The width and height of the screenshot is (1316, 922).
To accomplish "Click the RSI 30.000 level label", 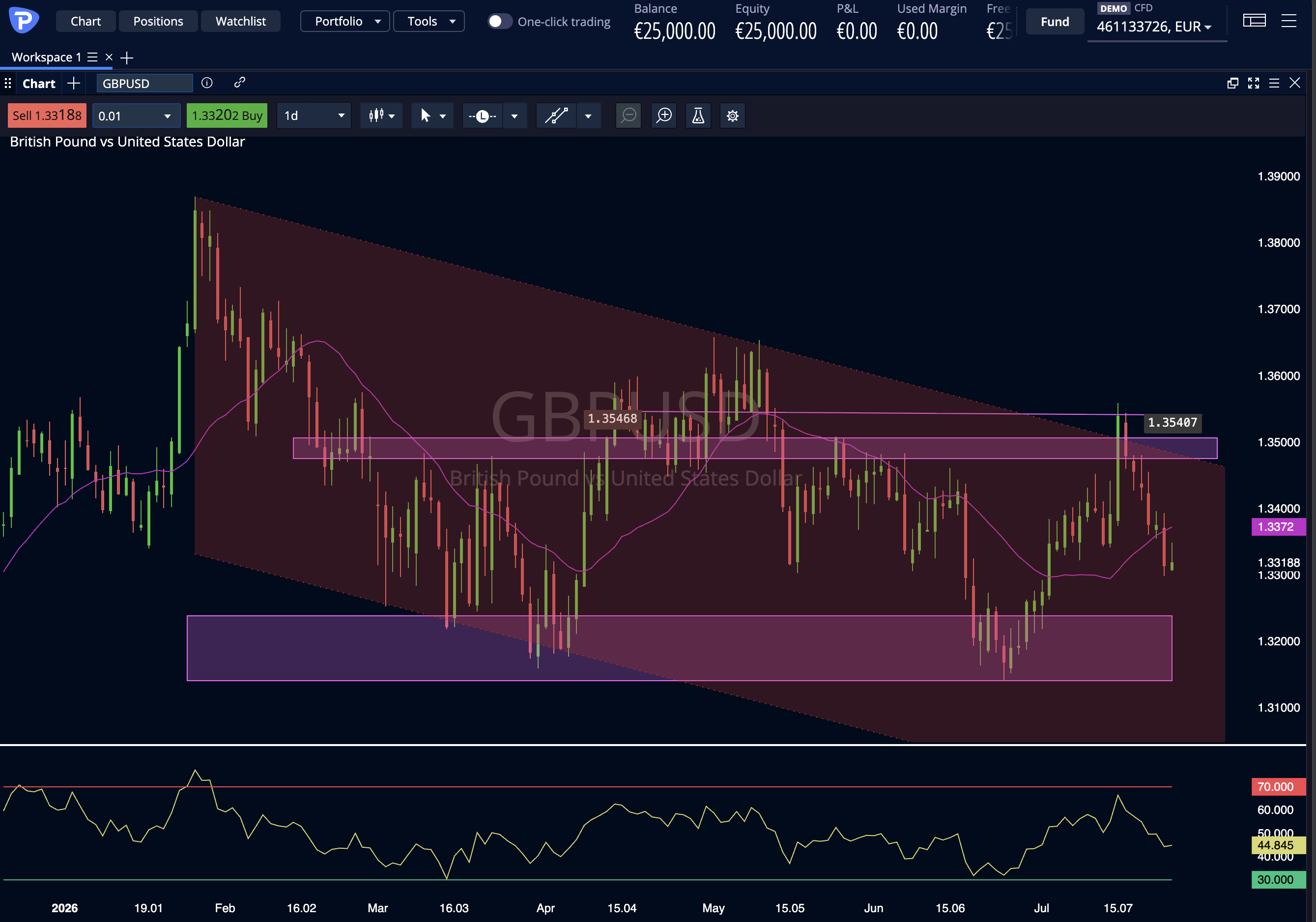I will click(x=1278, y=880).
